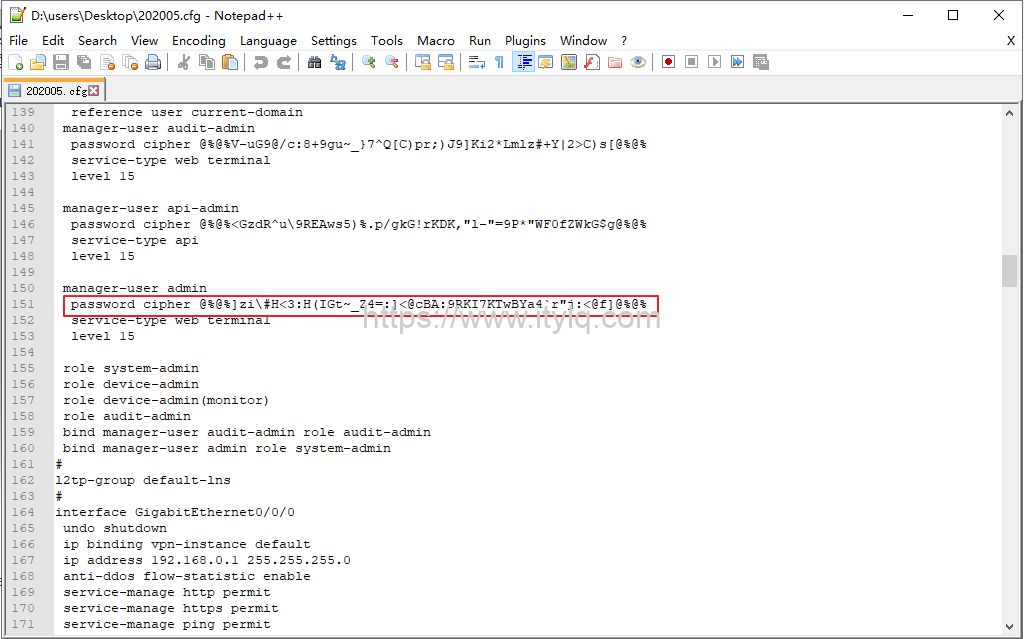1024x639 pixels.
Task: Select the 202005.cfg document tab
Action: point(50,90)
